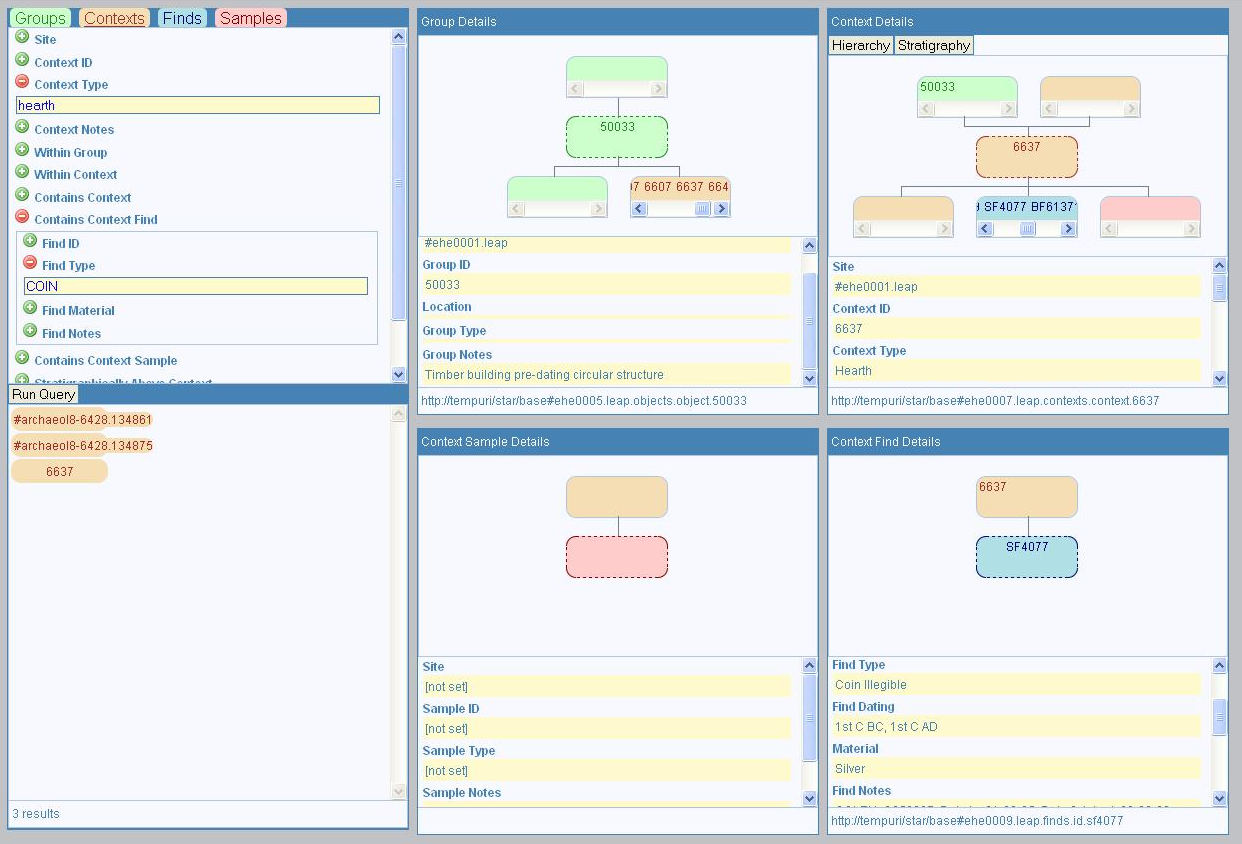Click scroll-left arrow on Context Details pink sample node

(x=1109, y=229)
